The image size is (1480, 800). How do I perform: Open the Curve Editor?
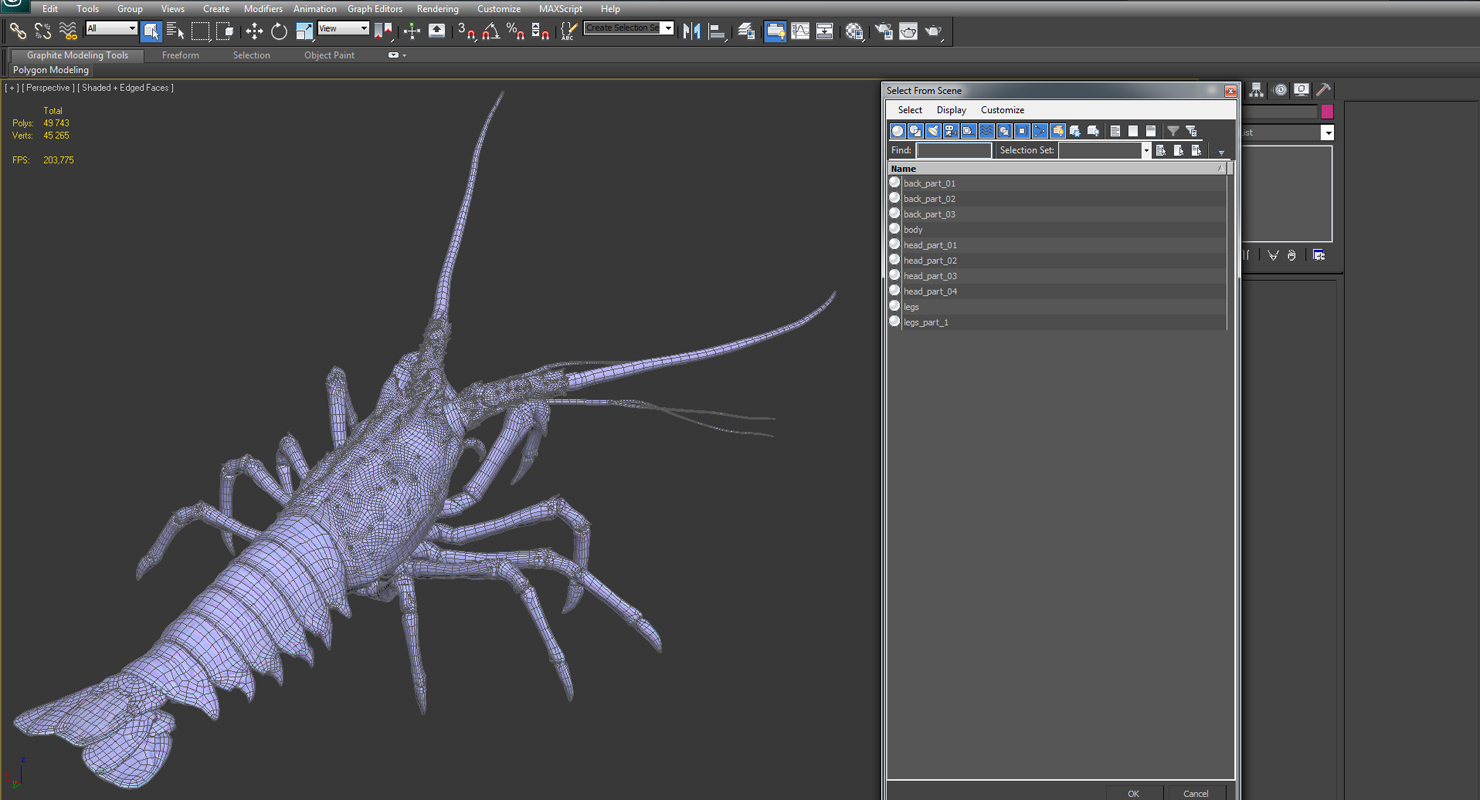pyautogui.click(x=800, y=31)
